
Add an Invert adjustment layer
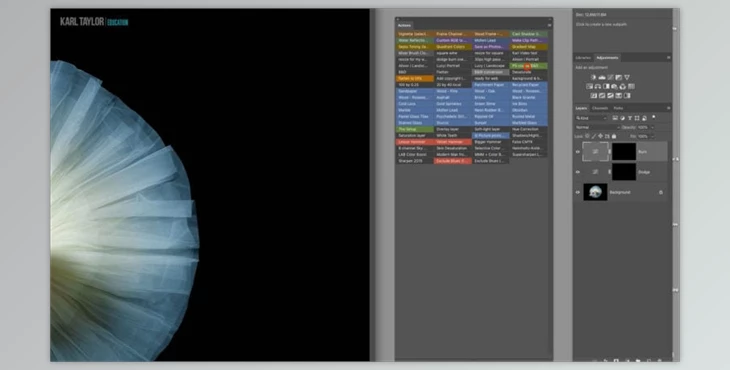point(594,95)
